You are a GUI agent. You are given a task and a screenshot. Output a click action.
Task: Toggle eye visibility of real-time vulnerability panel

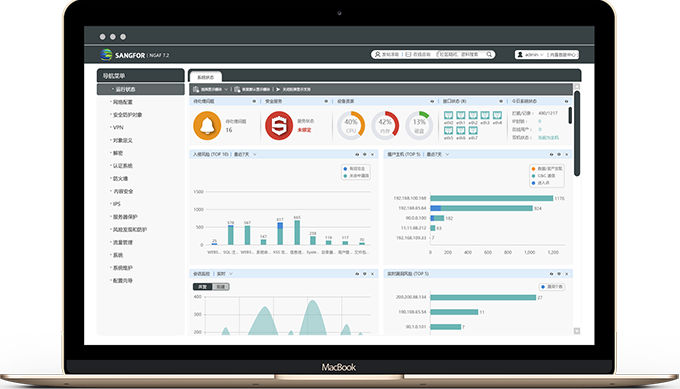(551, 274)
